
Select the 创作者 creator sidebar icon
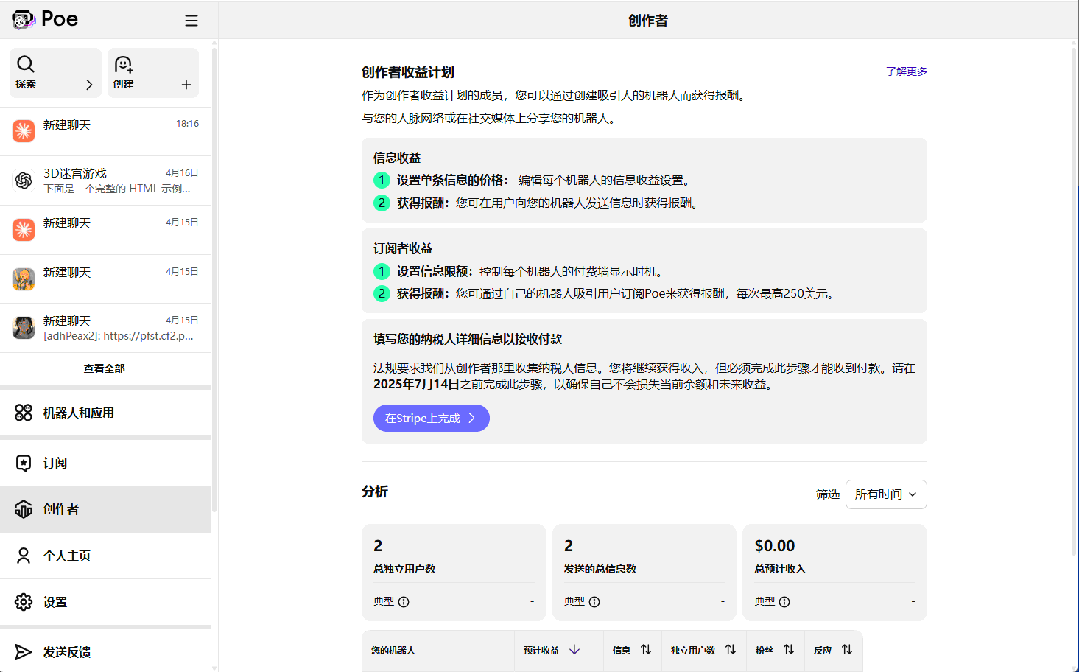pyautogui.click(x=24, y=509)
